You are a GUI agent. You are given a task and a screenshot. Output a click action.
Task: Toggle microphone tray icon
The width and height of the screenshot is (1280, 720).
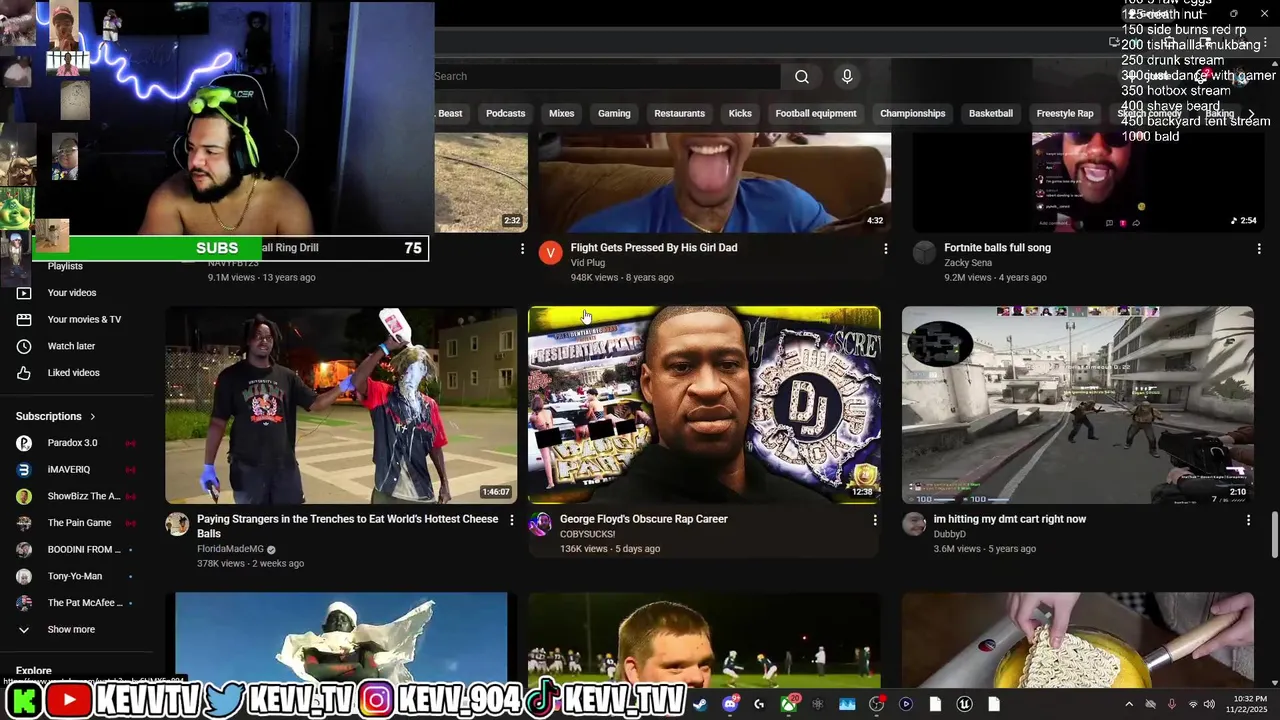click(x=1172, y=704)
